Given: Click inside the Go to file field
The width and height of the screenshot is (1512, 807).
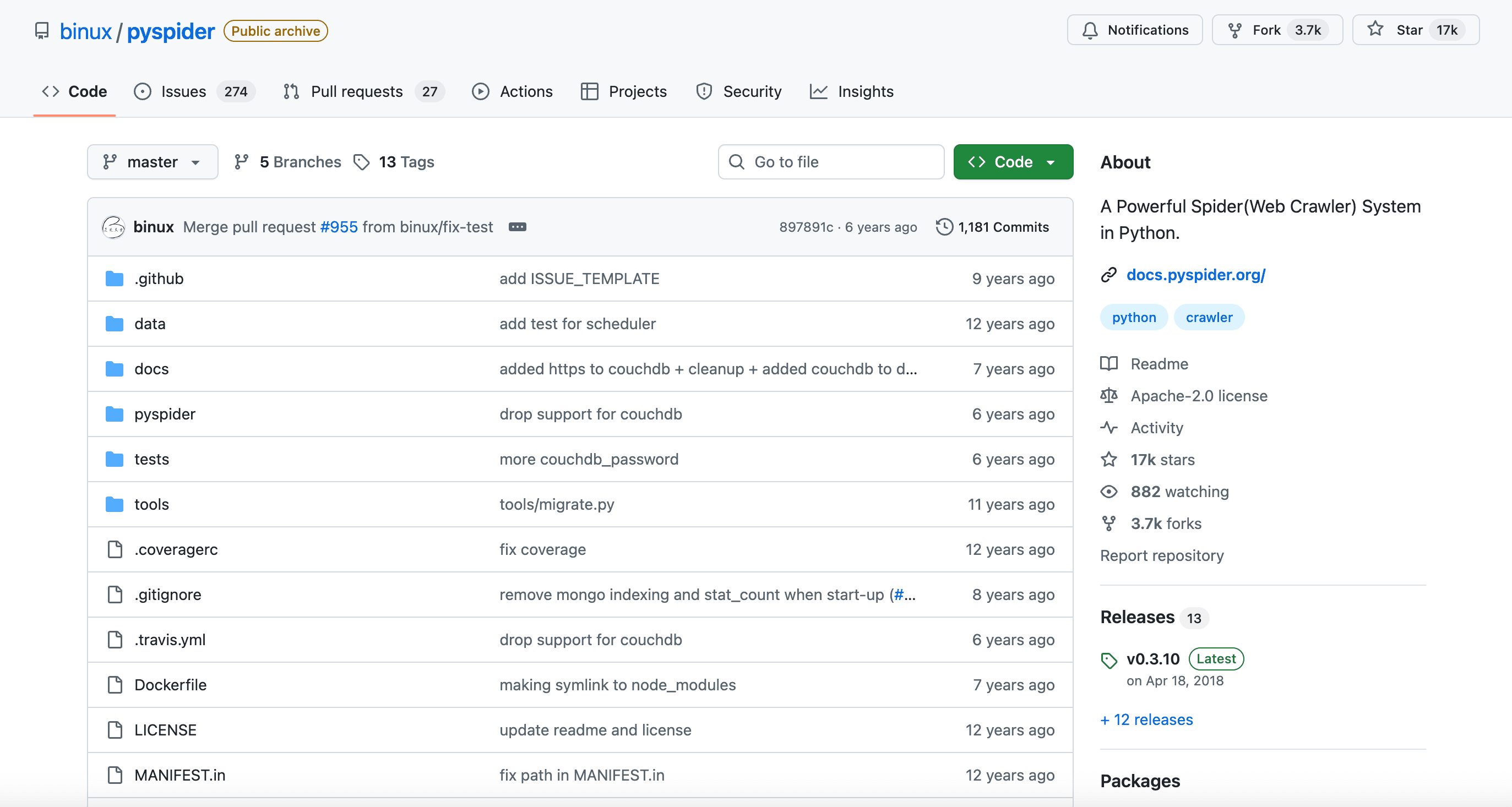Looking at the screenshot, I should [830, 161].
